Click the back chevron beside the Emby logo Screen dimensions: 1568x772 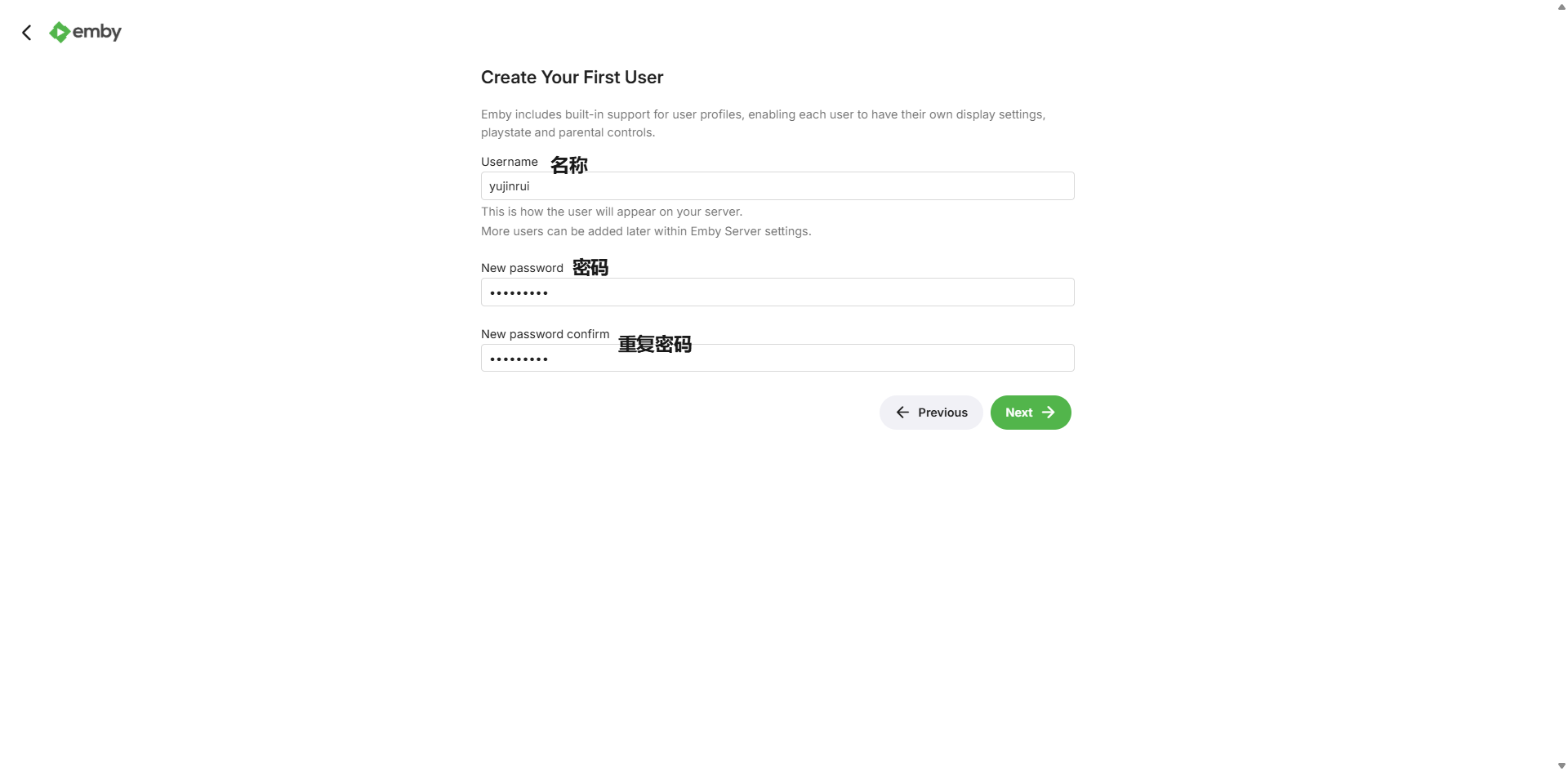click(27, 33)
